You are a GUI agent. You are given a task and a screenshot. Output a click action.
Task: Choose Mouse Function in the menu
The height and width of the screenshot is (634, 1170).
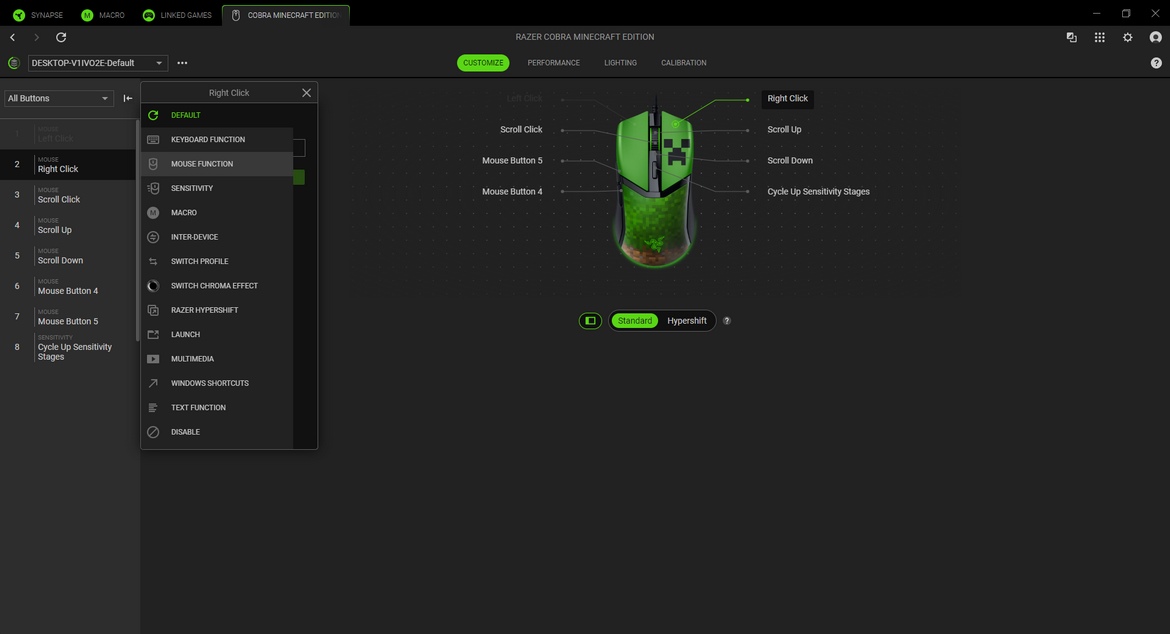coord(216,164)
